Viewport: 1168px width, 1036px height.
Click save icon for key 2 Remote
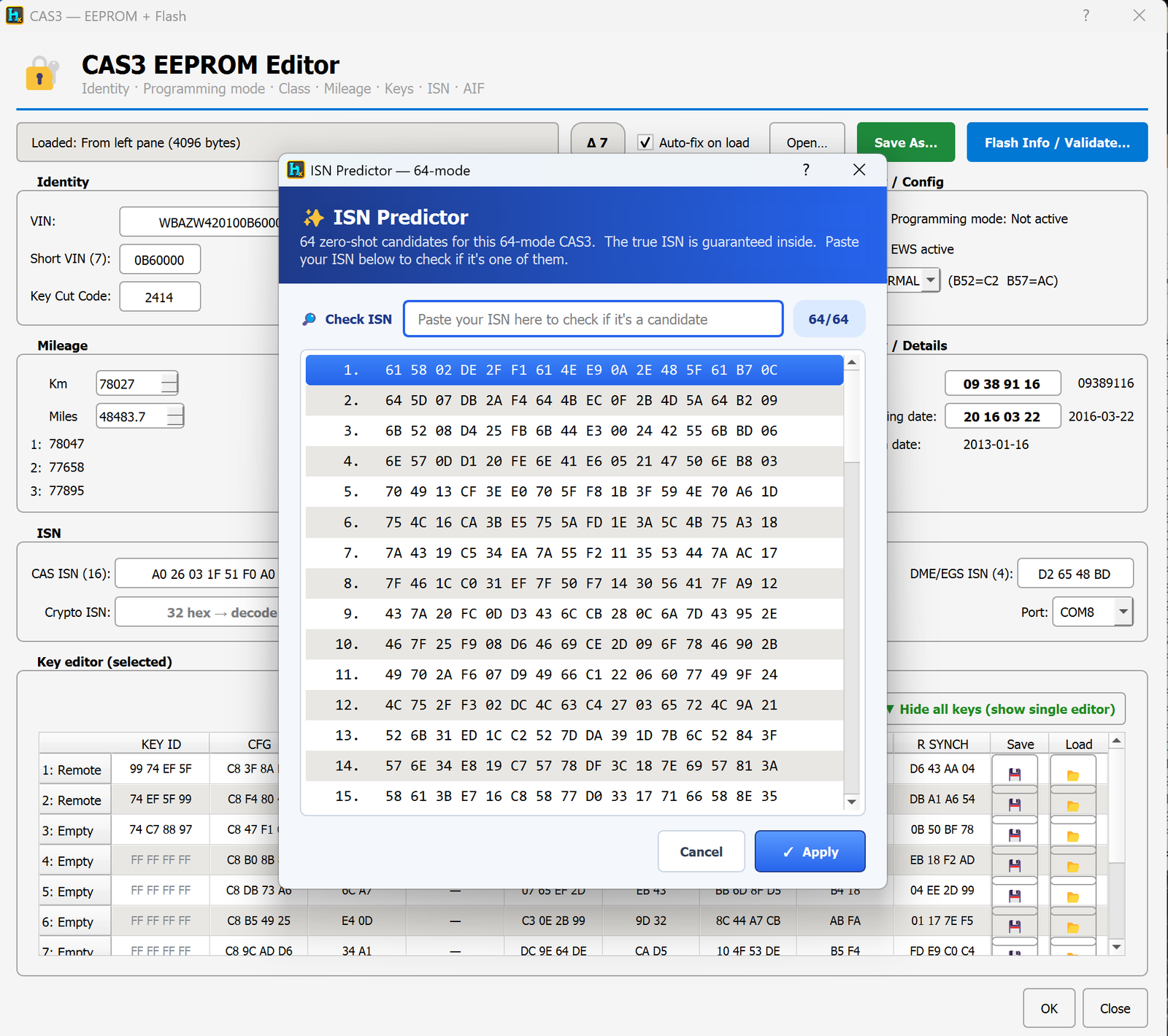tap(1015, 805)
